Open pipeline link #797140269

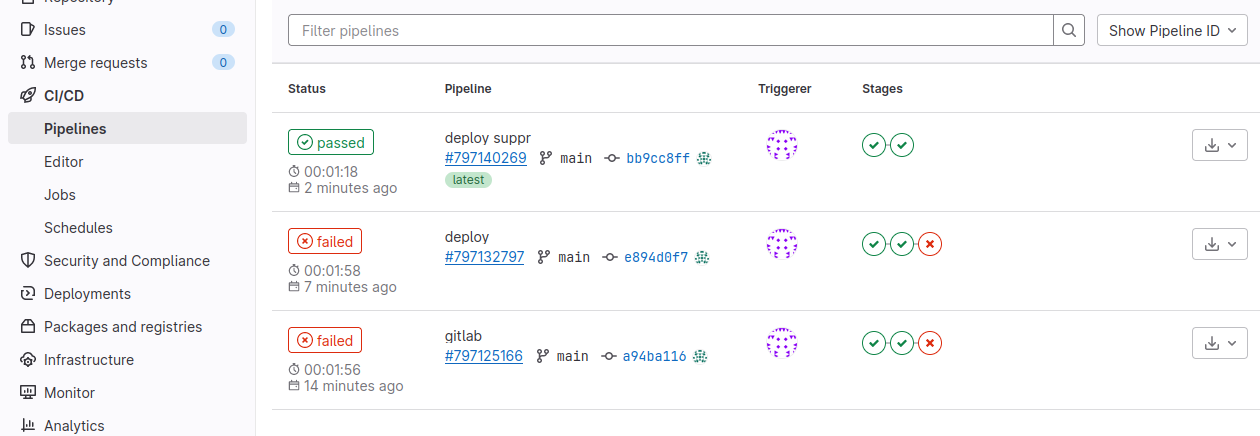coord(485,158)
